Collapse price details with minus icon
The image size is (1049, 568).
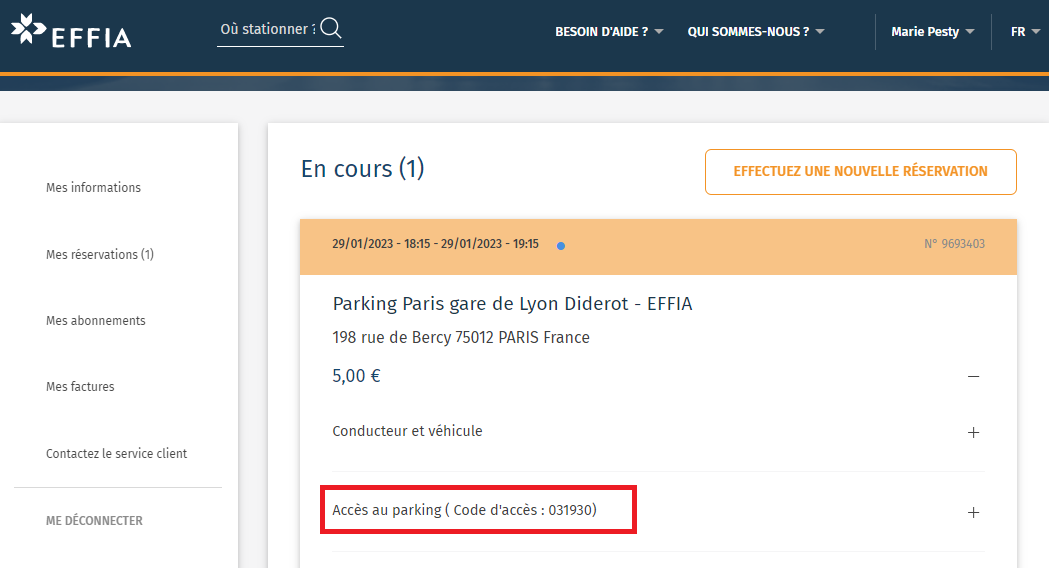coord(973,377)
